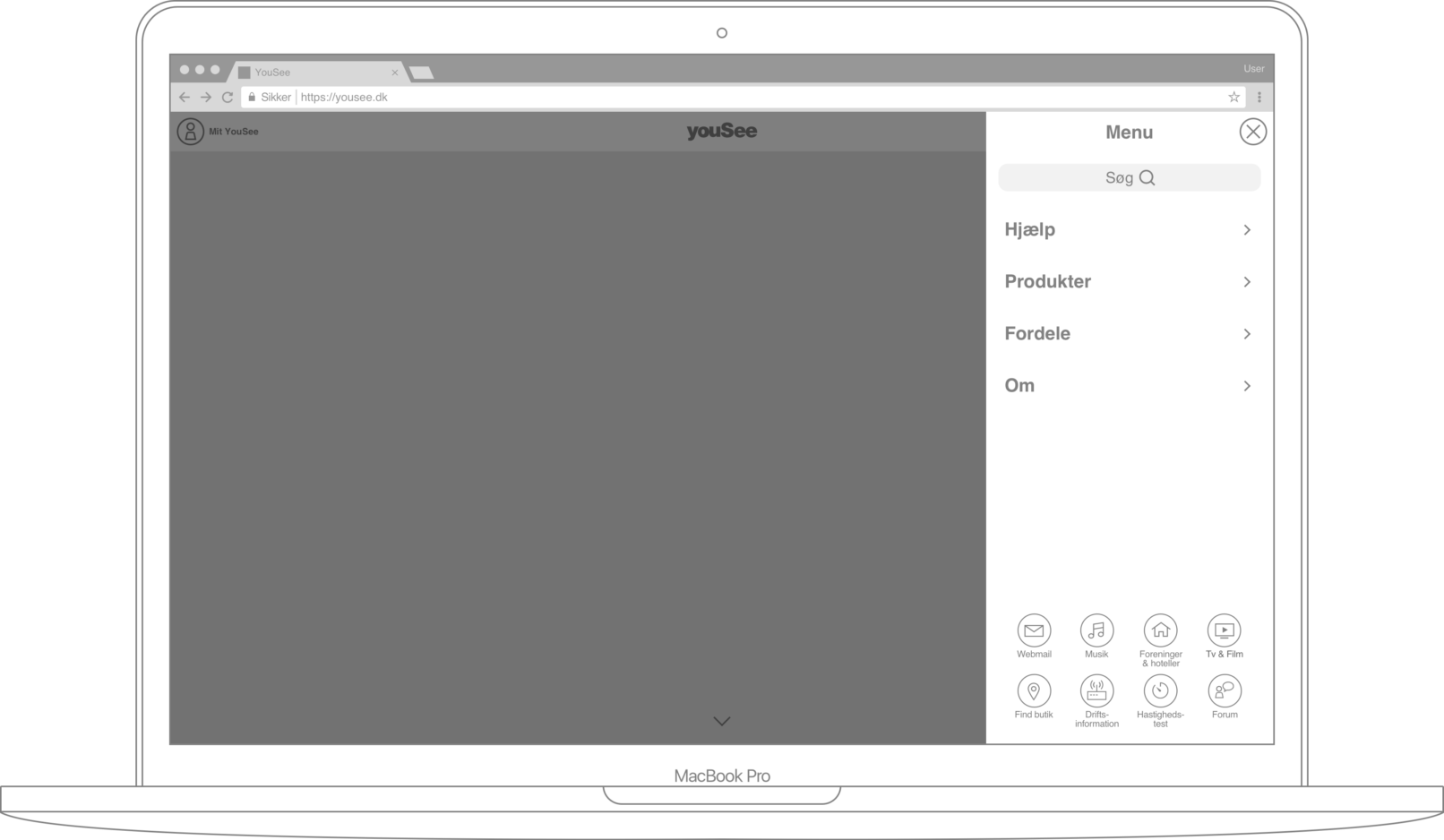Image resolution: width=1444 pixels, height=840 pixels.
Task: Expand Hjælp with its chevron
Action: click(1247, 230)
